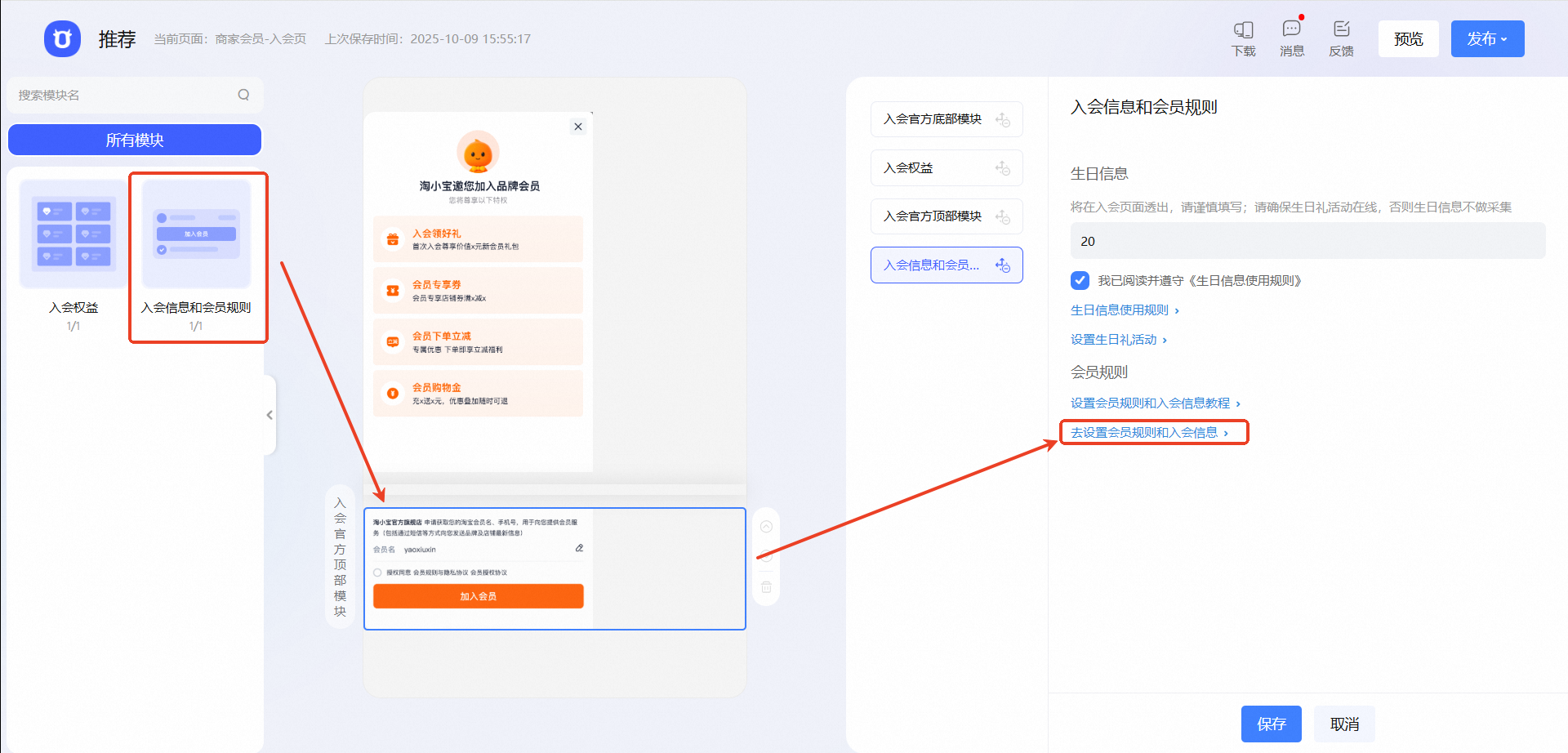Open the 设置会员规则和入会信息教程 link
The width and height of the screenshot is (1568, 753).
coord(1156,403)
